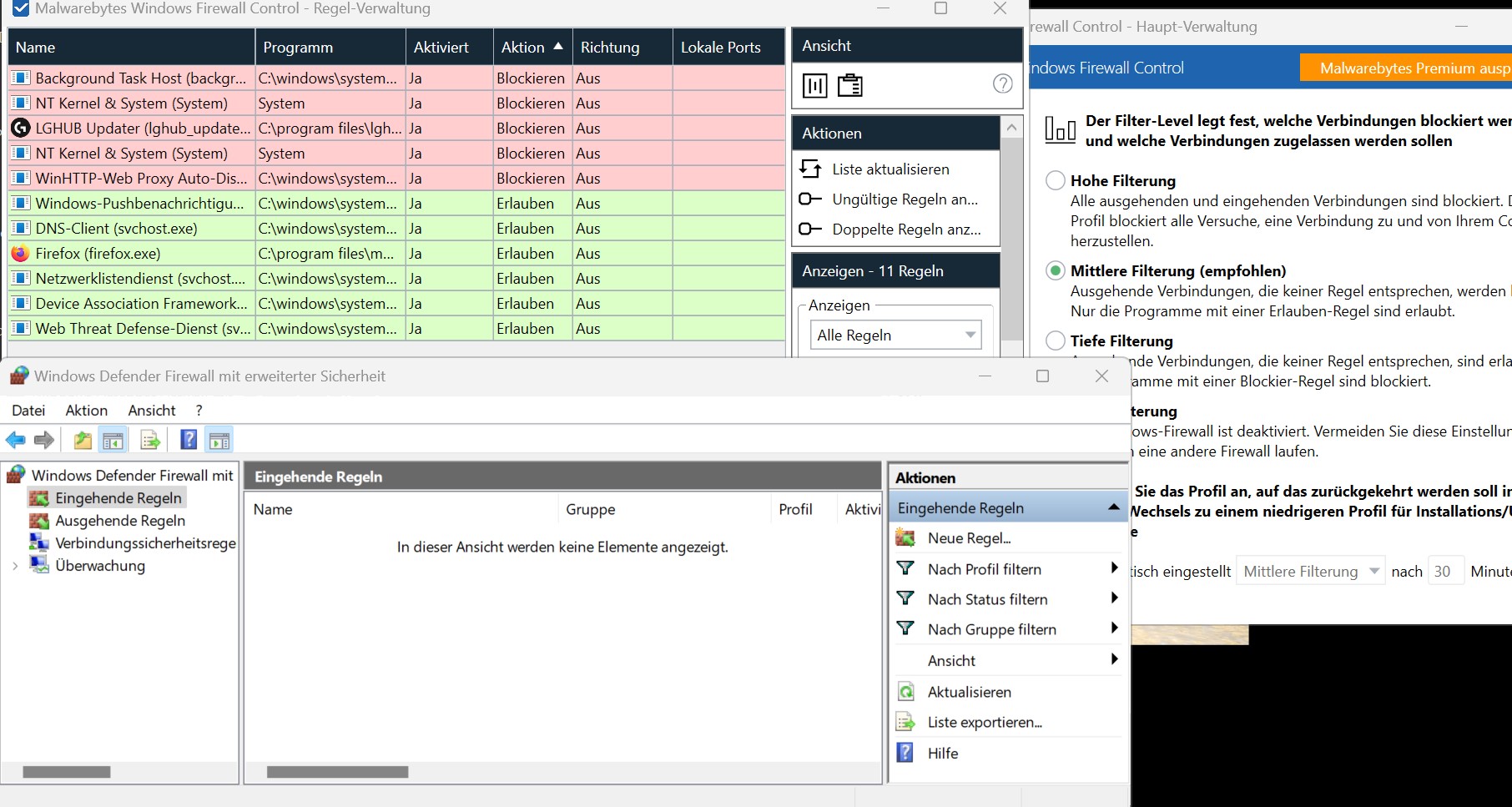Sort rules by the Aktion column header
The height and width of the screenshot is (807, 1512).
click(532, 47)
